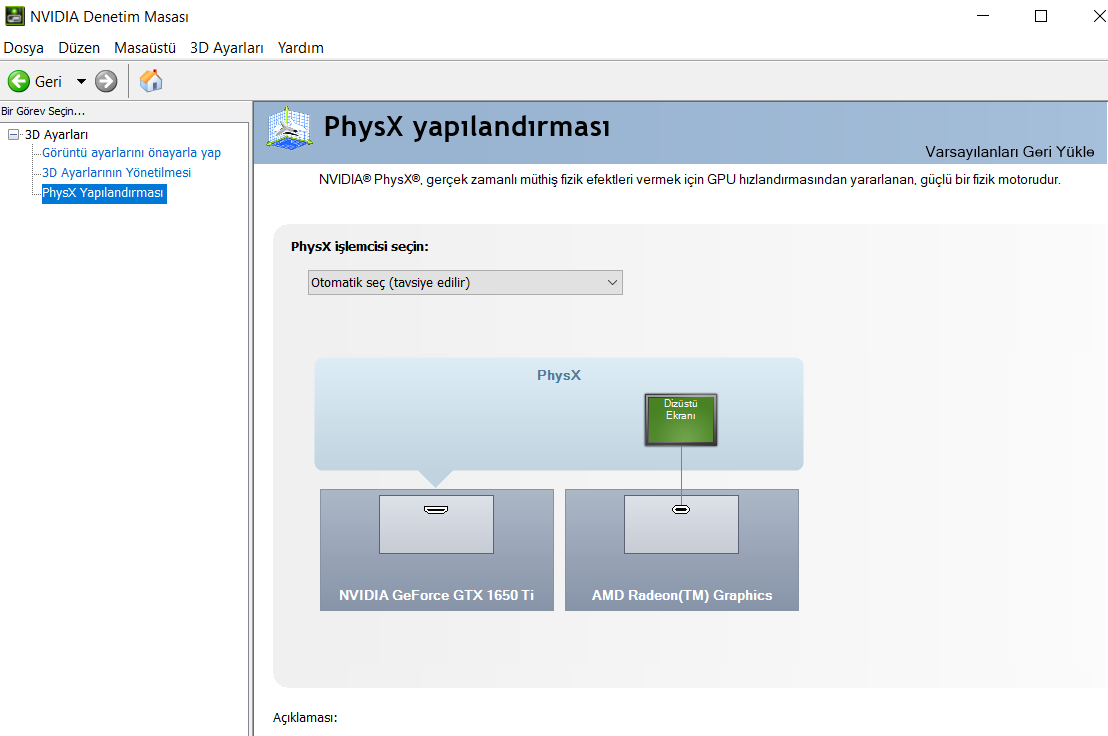This screenshot has height=736, width=1108.
Task: Click the Bir Görev Seçin header
Action: (x=43, y=111)
